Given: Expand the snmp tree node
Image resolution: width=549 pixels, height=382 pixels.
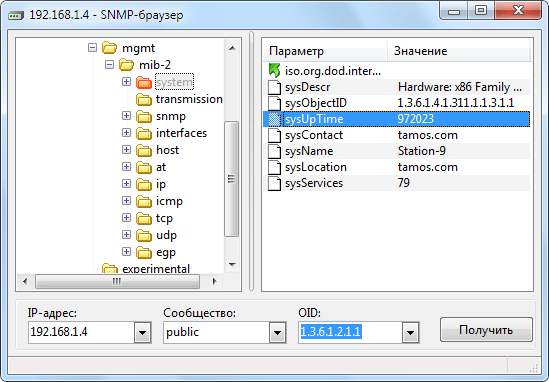Looking at the screenshot, I should click(126, 116).
